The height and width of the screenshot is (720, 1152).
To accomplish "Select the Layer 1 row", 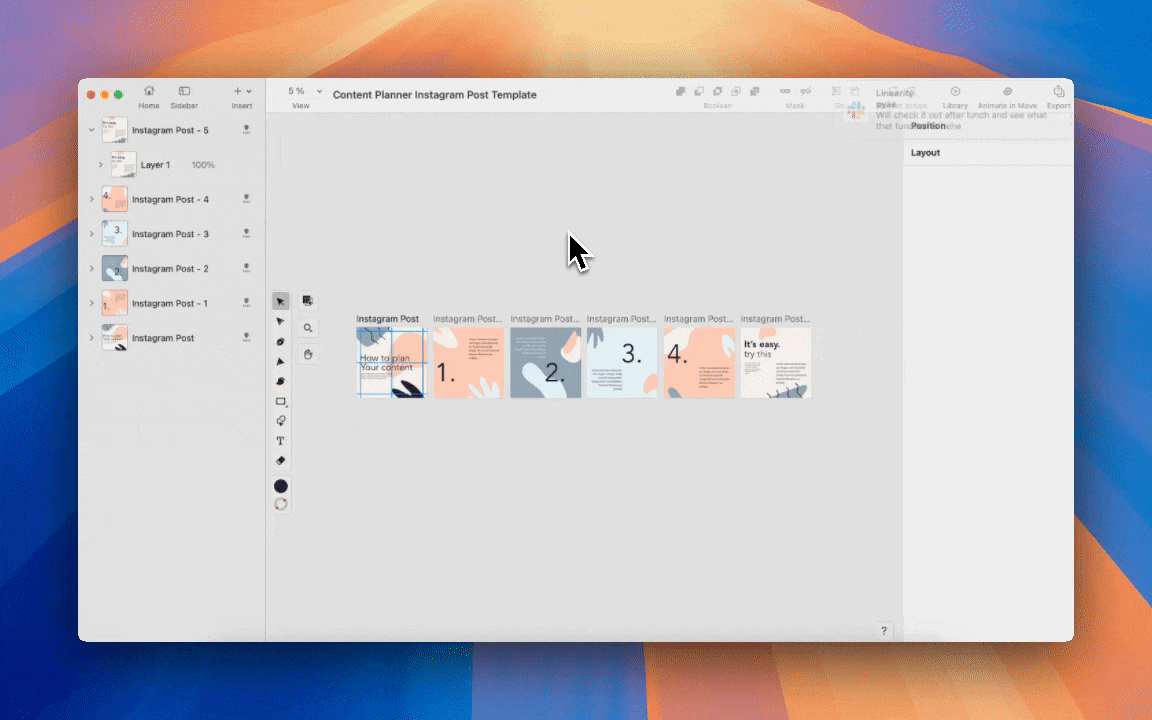I will [172, 165].
